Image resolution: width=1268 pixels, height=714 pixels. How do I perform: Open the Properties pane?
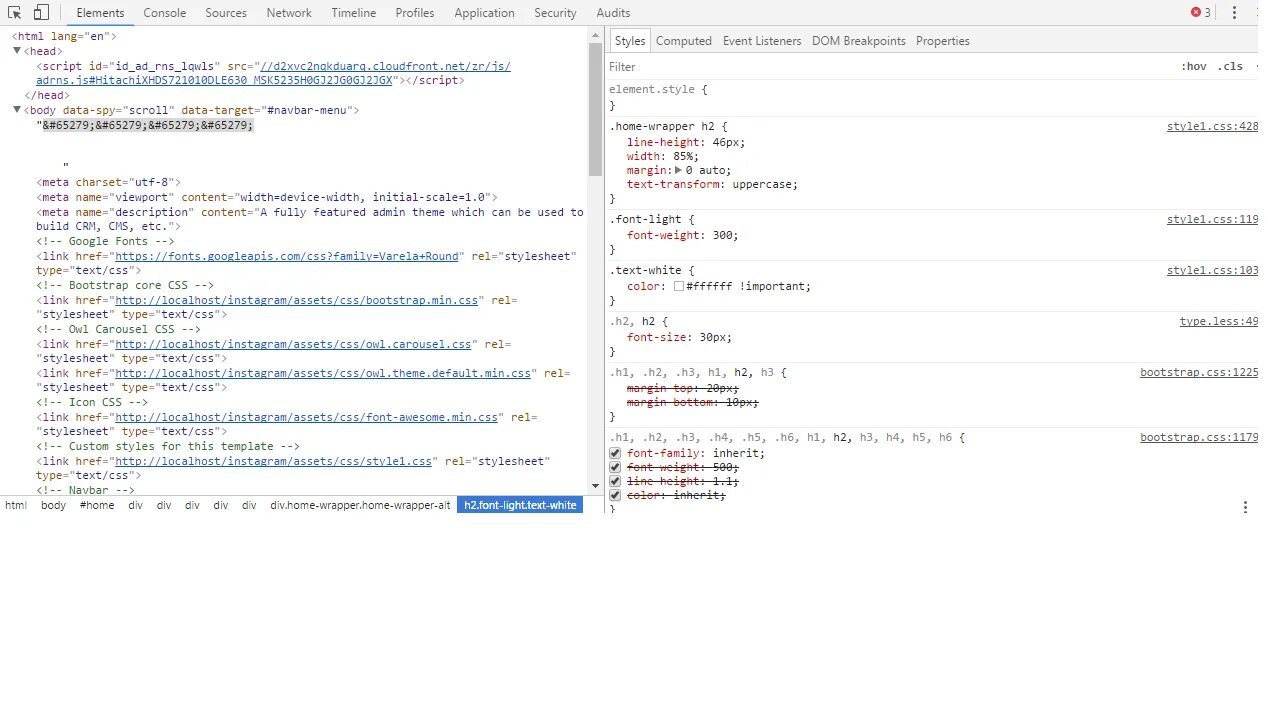943,41
